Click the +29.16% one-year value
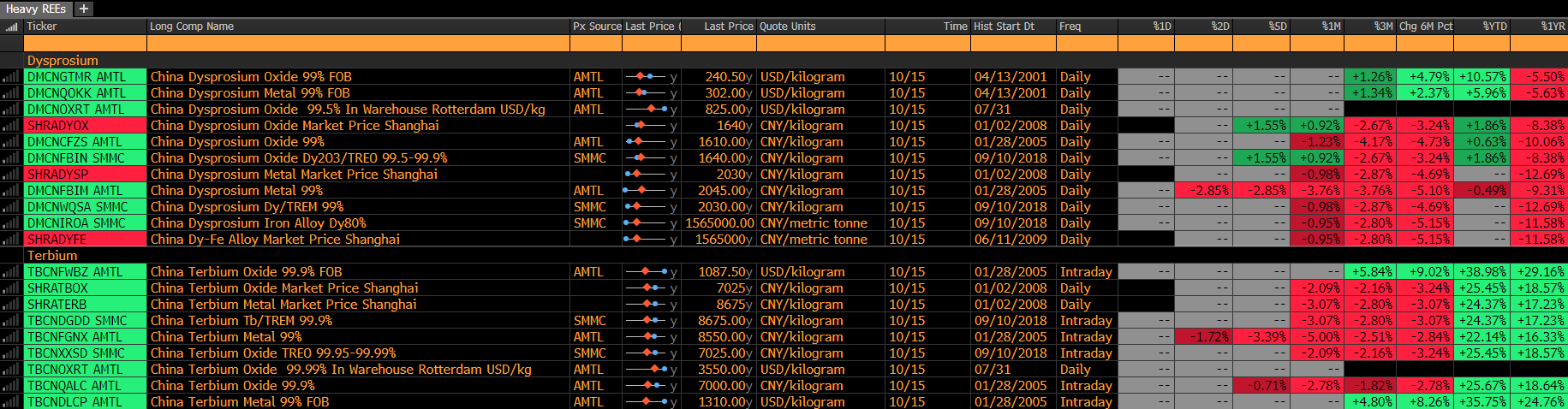Image resolution: width=1568 pixels, height=409 pixels. (x=1540, y=272)
